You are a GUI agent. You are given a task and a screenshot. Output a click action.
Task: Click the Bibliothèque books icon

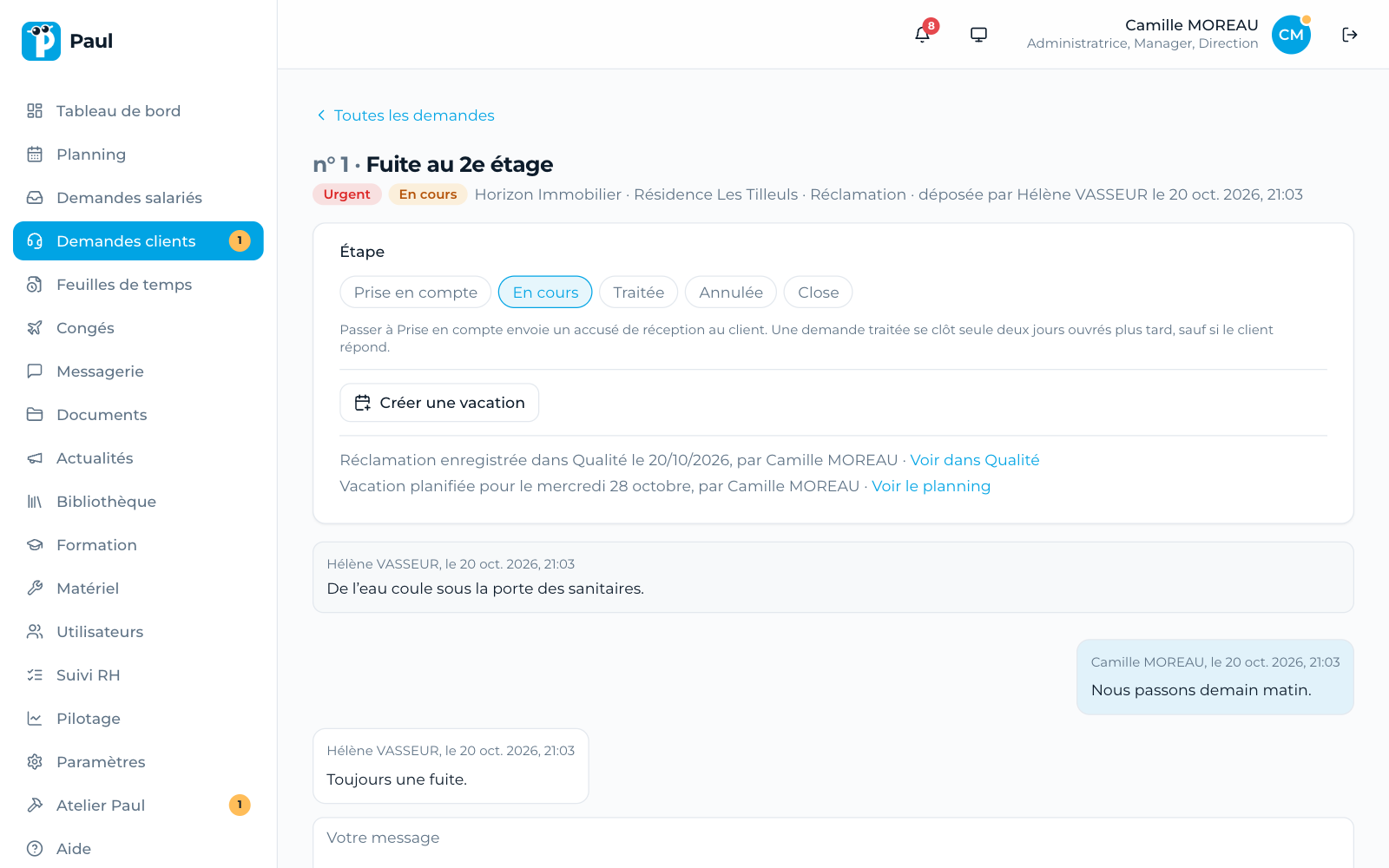[x=35, y=502]
